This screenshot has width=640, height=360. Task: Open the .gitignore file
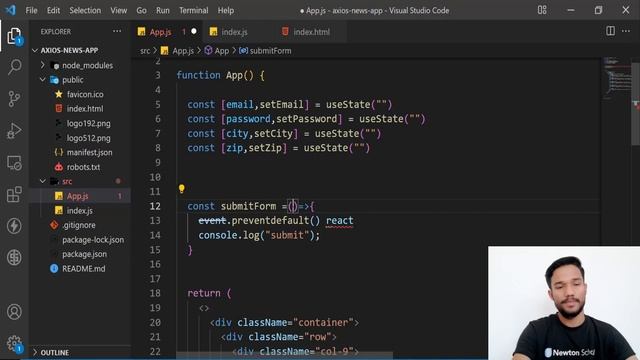(79, 225)
